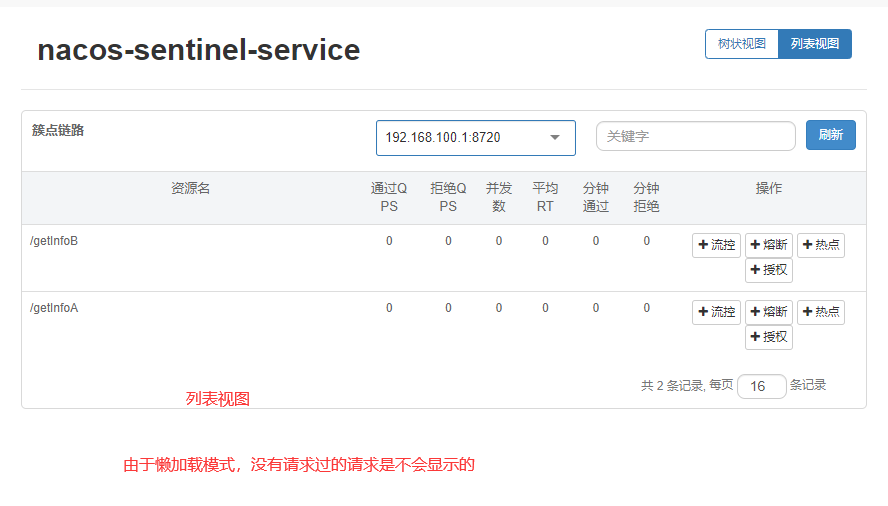This screenshot has height=506, width=888.
Task: Select the /getInfoB resource name
Action: pyautogui.click(x=54, y=241)
